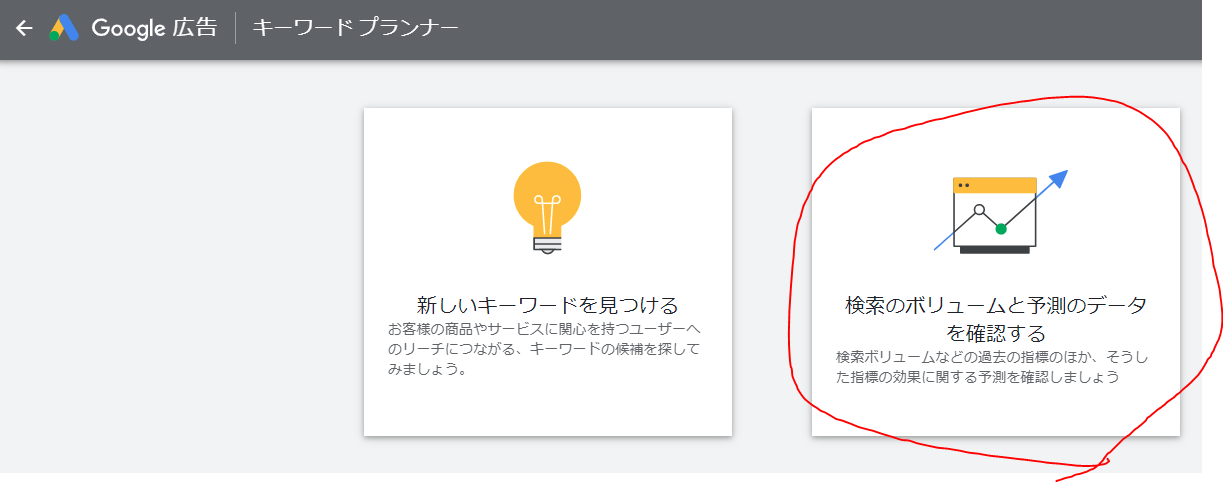Click the back arrow in the header
The height and width of the screenshot is (482, 1223).
click(x=24, y=28)
